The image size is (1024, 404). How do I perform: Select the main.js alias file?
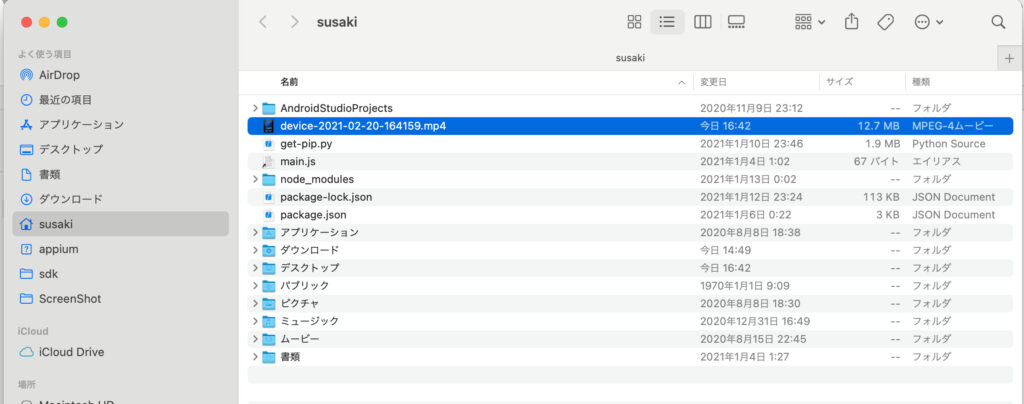(630, 161)
